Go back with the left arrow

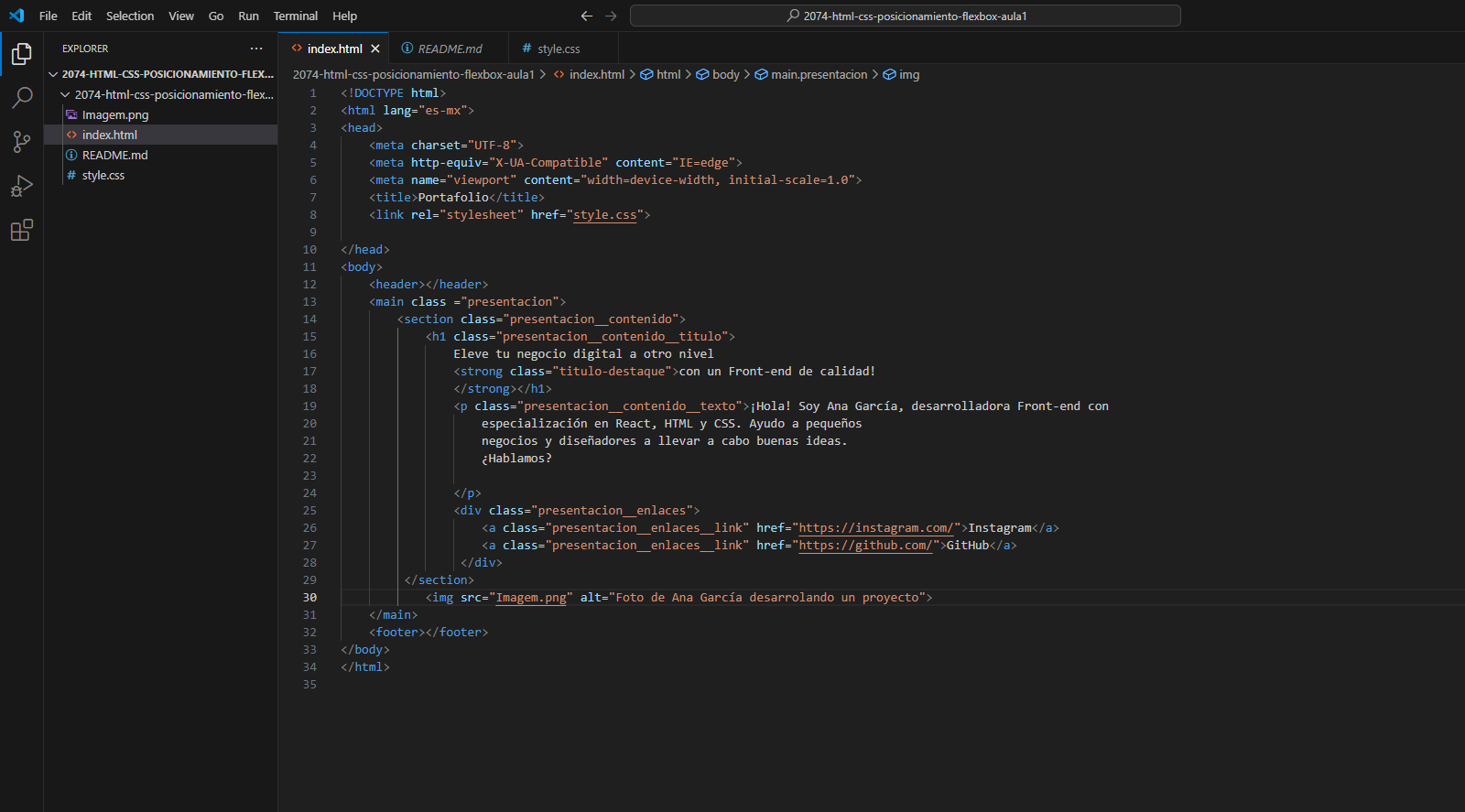pyautogui.click(x=587, y=16)
